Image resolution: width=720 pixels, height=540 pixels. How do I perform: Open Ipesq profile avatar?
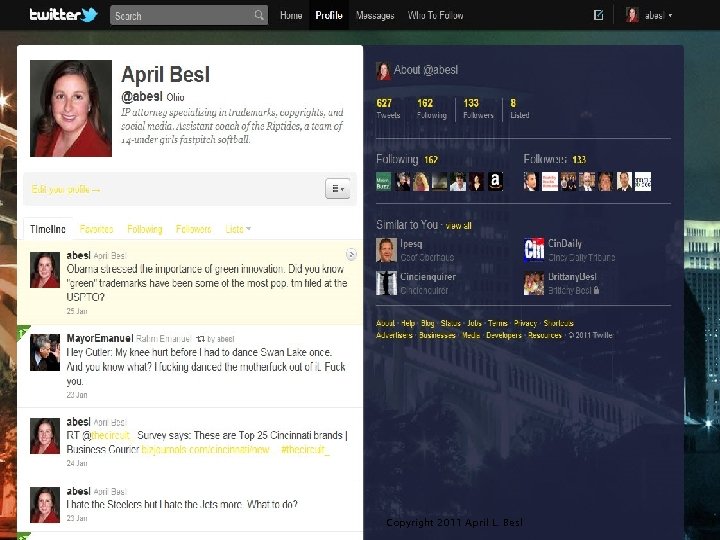(386, 250)
